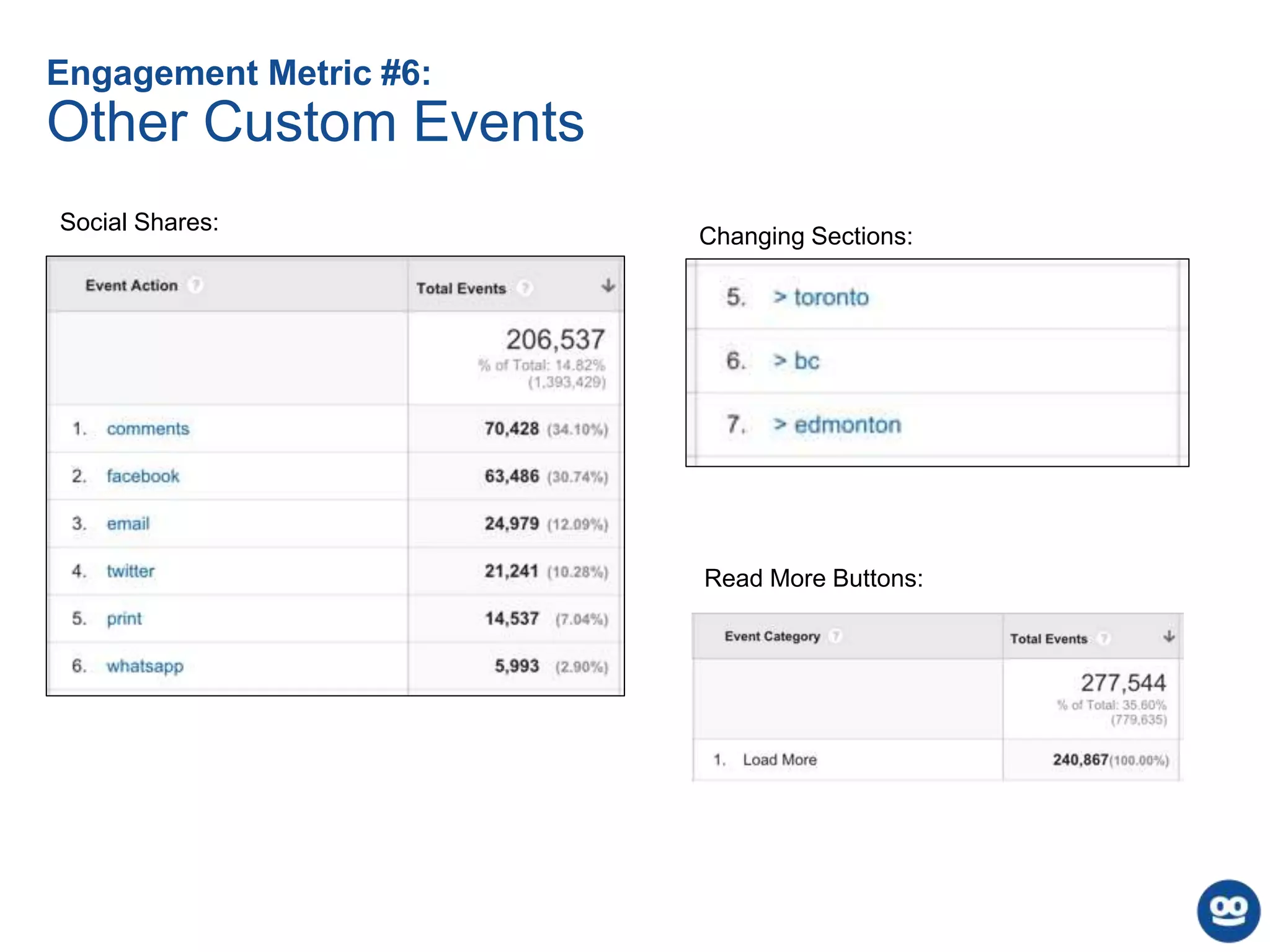Select the 277,544 total events value
The image size is (1270, 952).
[x=1124, y=683]
